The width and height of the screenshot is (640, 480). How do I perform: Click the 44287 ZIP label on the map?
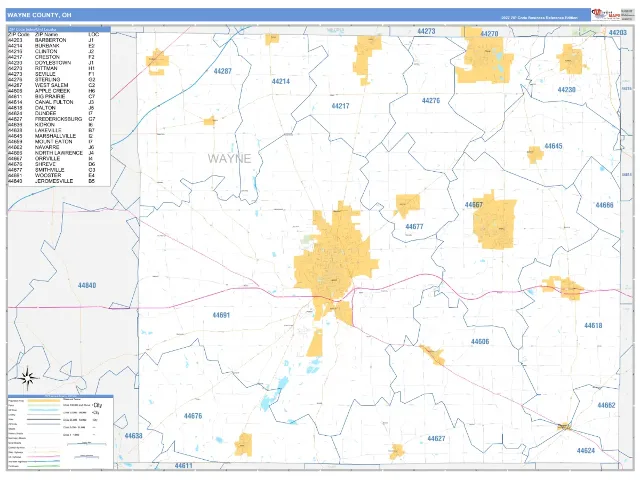click(x=222, y=71)
